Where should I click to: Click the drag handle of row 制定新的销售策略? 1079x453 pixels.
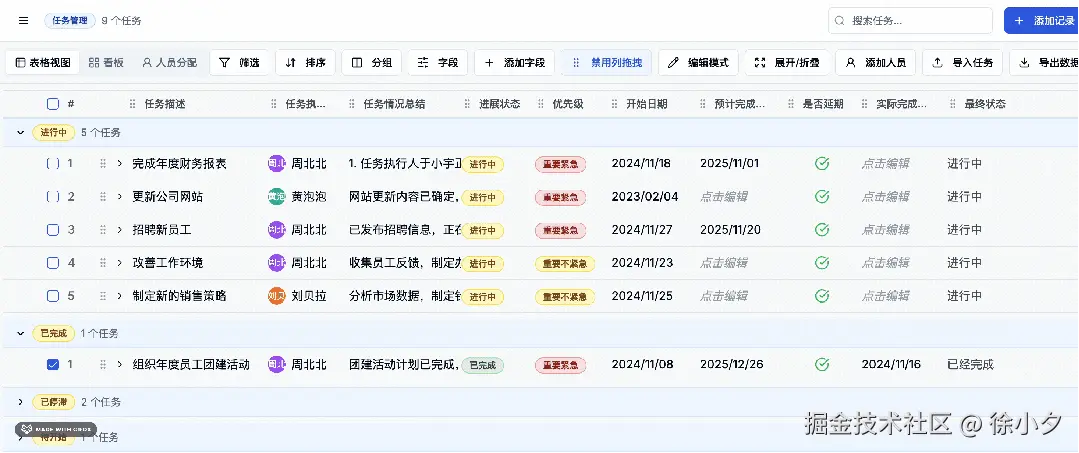(103, 296)
